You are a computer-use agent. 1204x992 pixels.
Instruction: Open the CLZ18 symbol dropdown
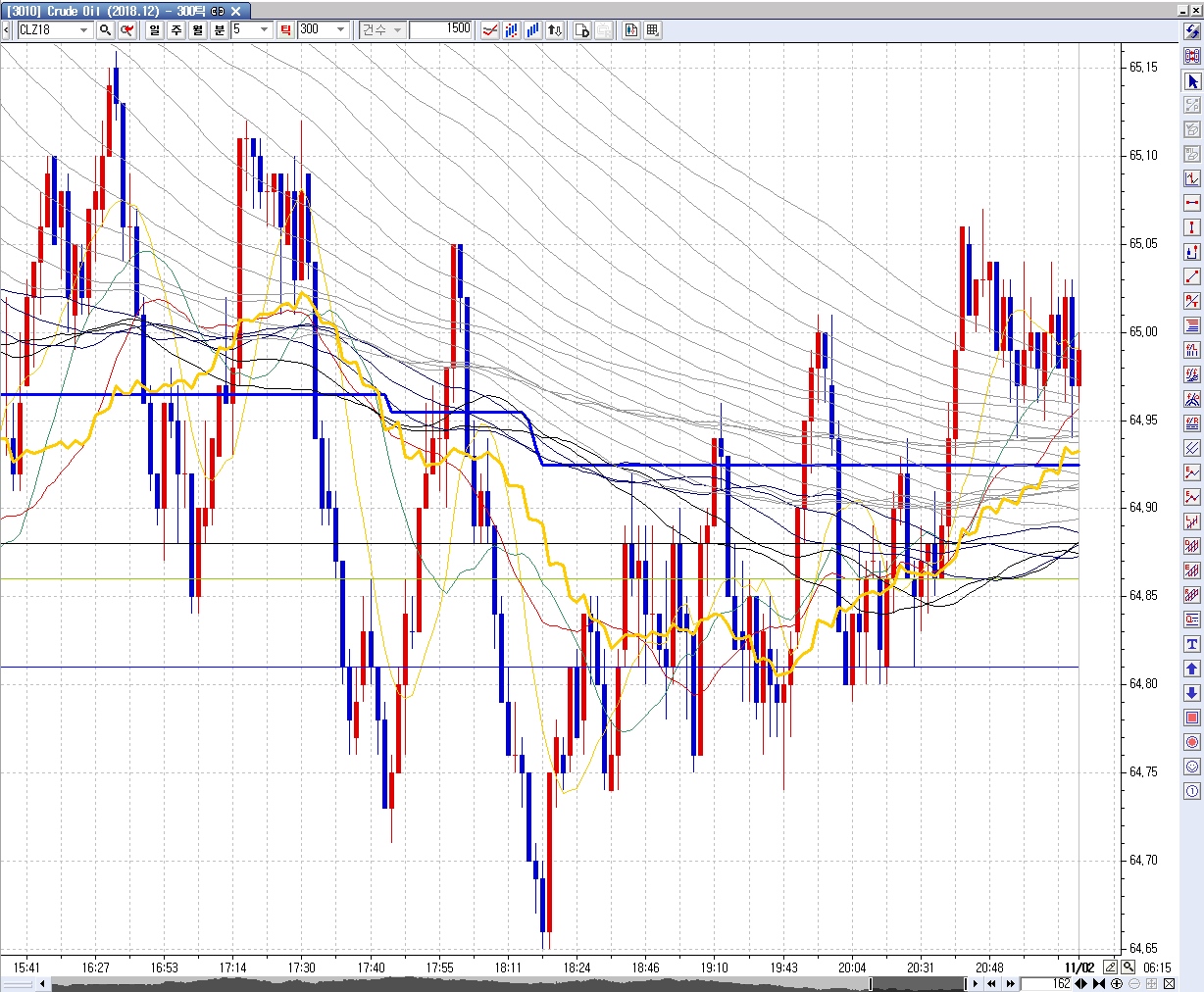83,29
